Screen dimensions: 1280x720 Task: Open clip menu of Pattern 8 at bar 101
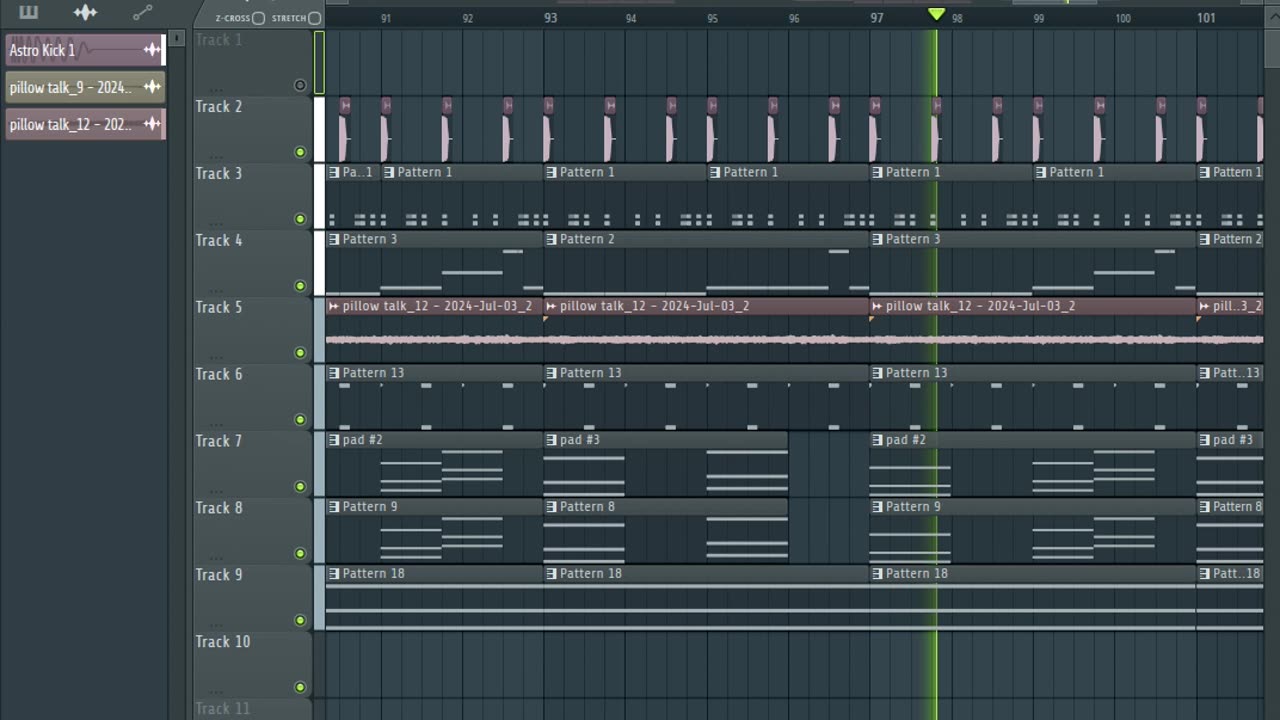coord(1205,507)
